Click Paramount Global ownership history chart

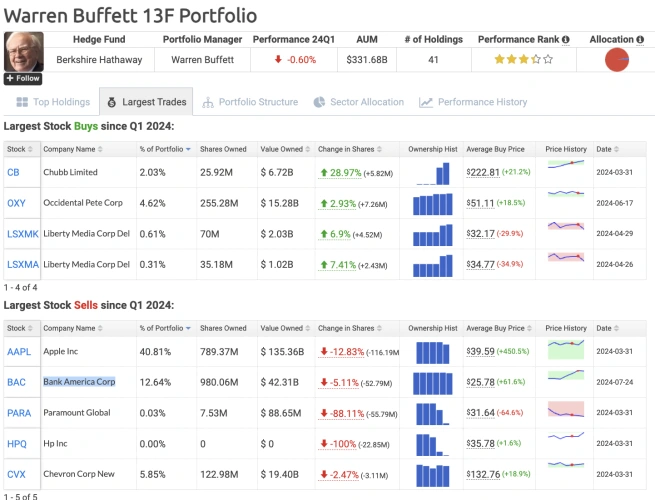coord(433,414)
